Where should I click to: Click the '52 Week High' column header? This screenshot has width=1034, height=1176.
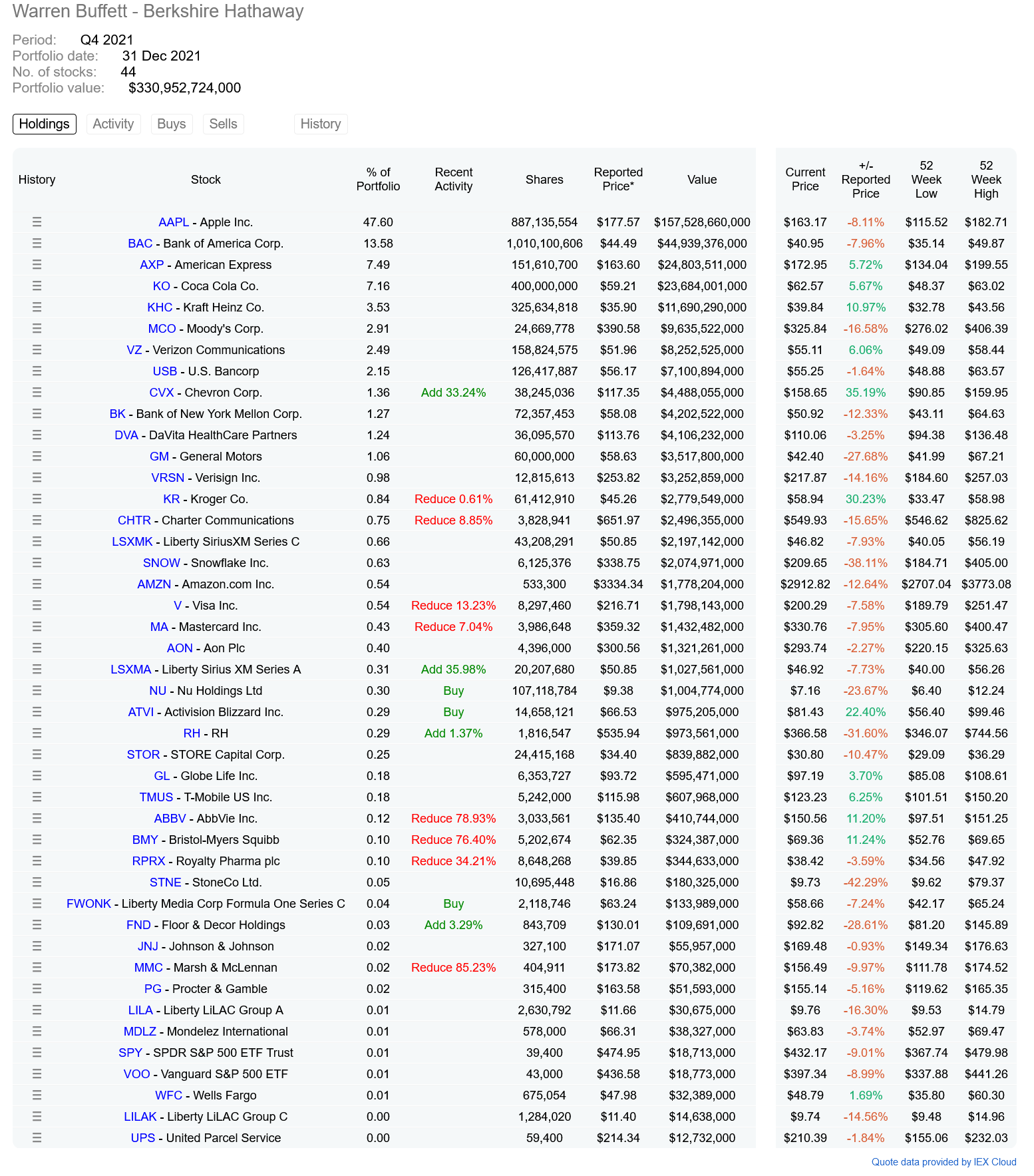click(x=986, y=180)
